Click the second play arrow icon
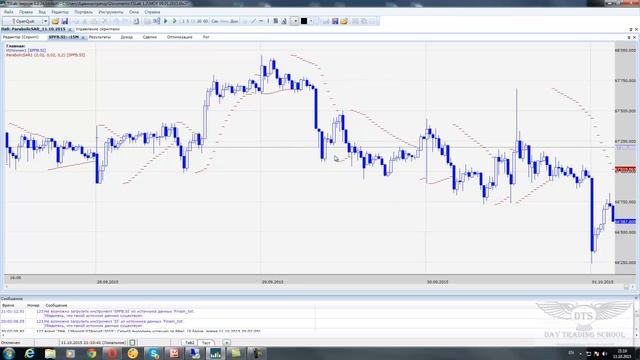The image size is (640, 360). (175, 21)
